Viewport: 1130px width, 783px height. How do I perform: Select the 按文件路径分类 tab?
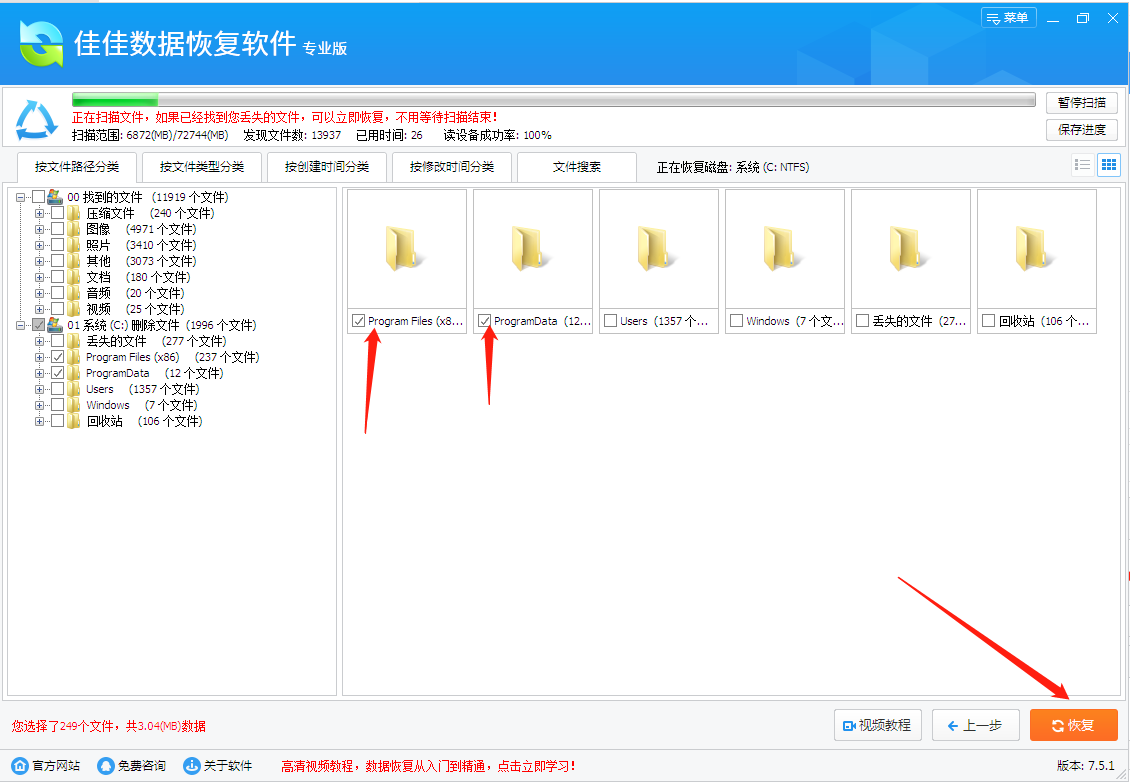click(77, 167)
